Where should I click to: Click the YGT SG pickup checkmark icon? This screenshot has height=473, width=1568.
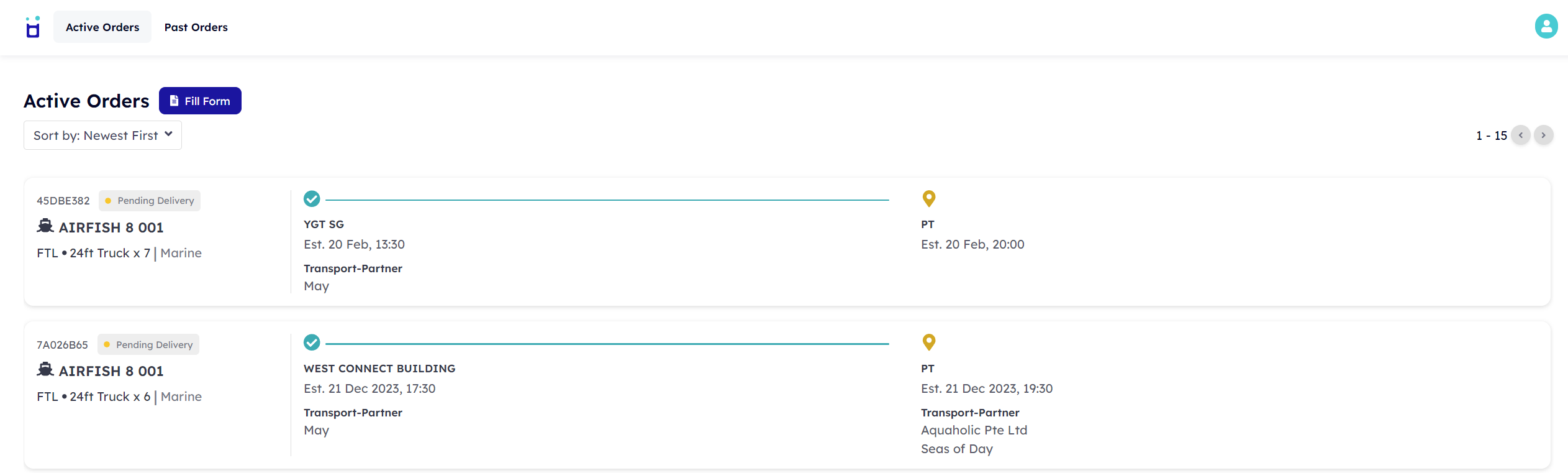(x=312, y=199)
